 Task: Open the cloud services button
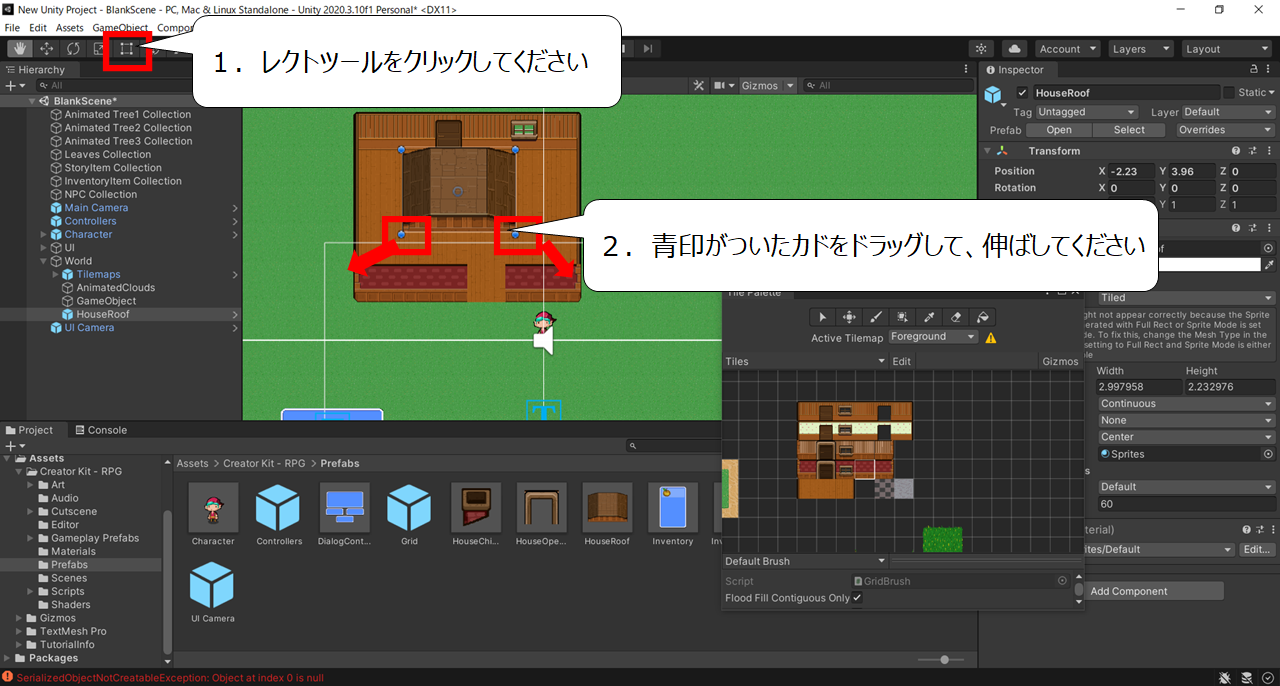[1014, 49]
